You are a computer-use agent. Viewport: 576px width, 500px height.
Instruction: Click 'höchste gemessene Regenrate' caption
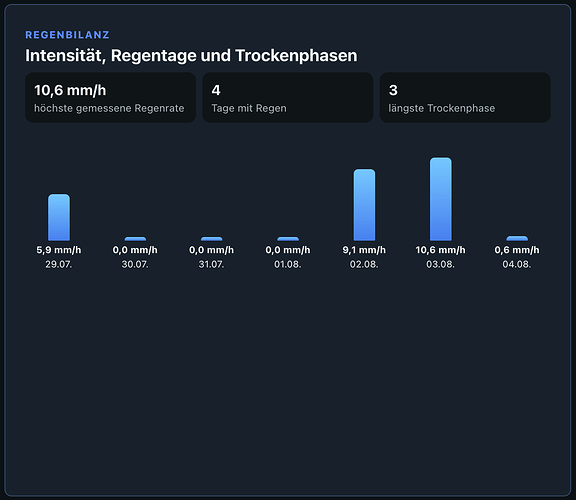pyautogui.click(x=109, y=108)
